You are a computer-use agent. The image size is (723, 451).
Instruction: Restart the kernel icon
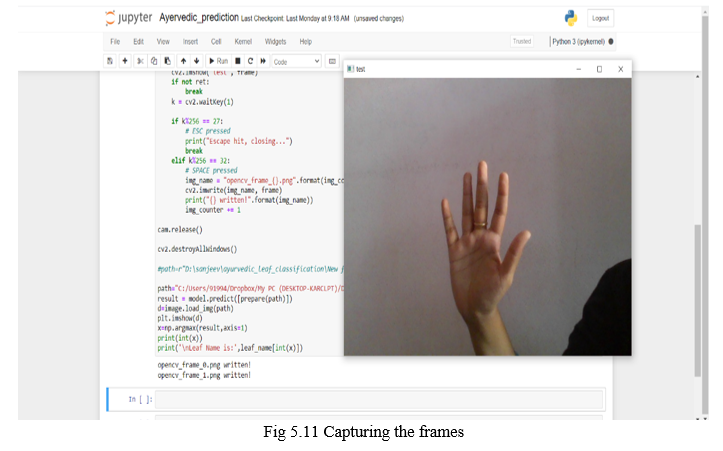[250, 61]
